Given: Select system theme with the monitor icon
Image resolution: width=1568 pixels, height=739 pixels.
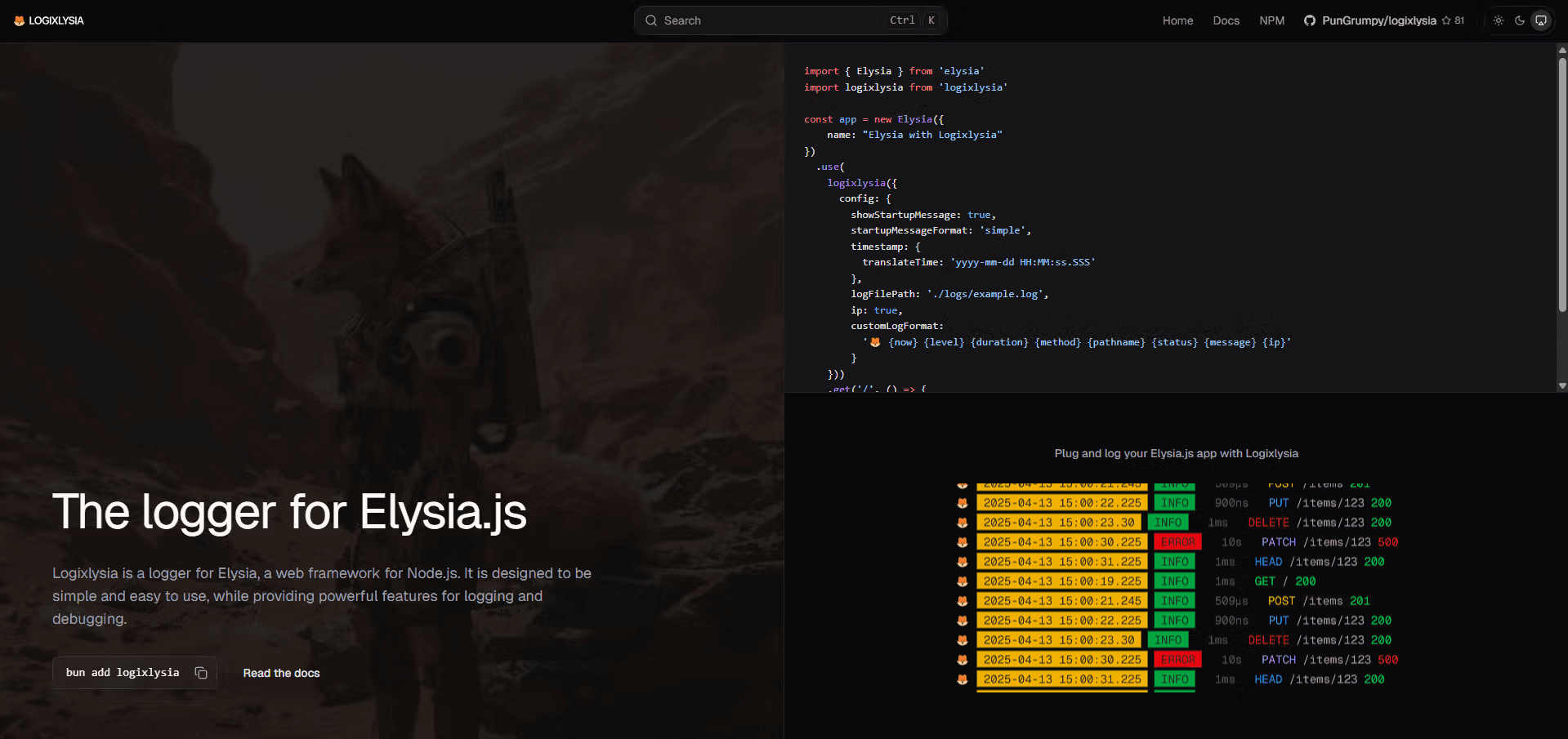Looking at the screenshot, I should pyautogui.click(x=1541, y=20).
